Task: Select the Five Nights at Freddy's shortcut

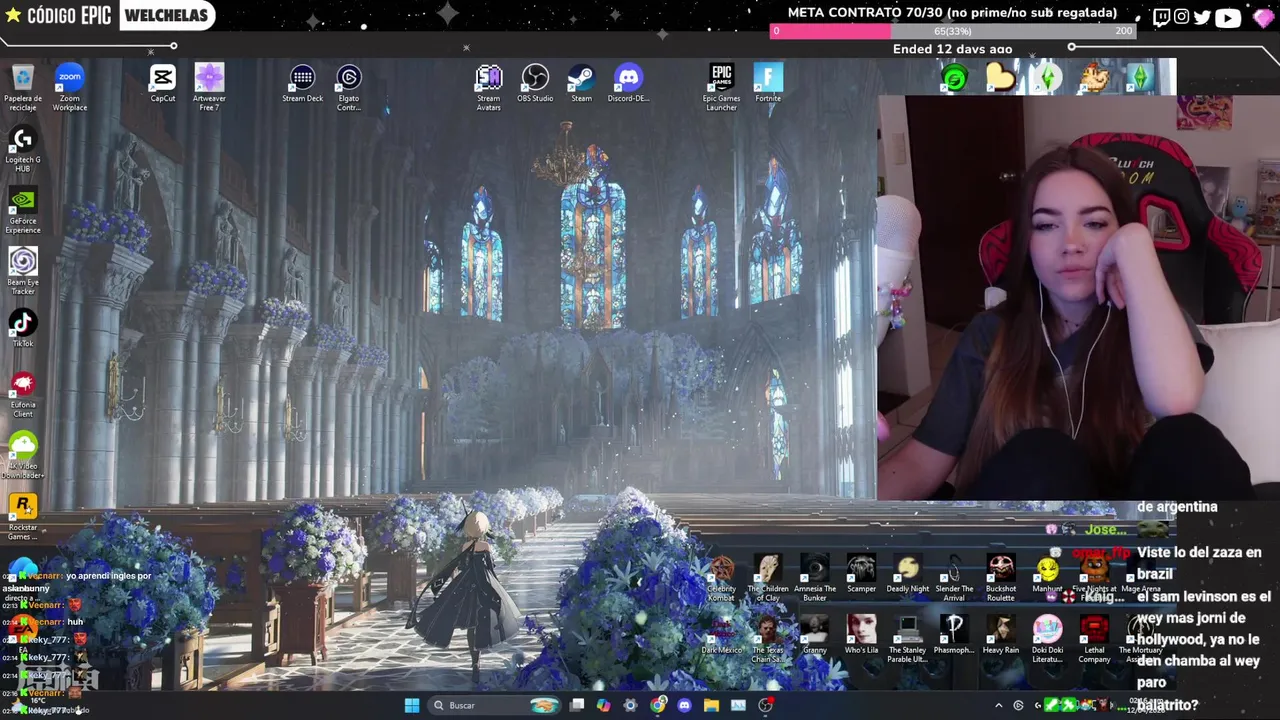Action: point(1094,578)
